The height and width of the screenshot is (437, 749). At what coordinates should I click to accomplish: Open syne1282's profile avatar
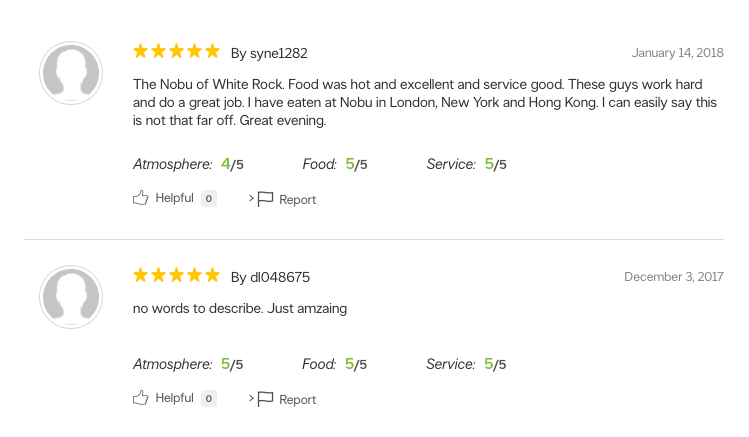click(71, 73)
